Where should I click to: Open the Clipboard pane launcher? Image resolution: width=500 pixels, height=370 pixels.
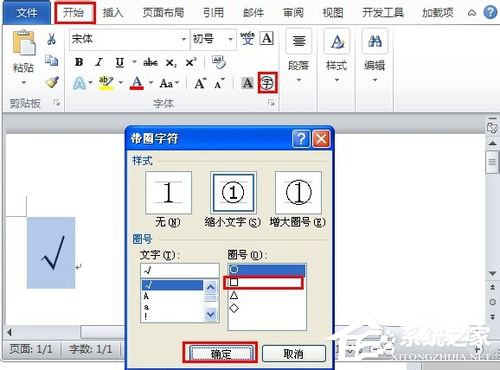pyautogui.click(x=57, y=103)
